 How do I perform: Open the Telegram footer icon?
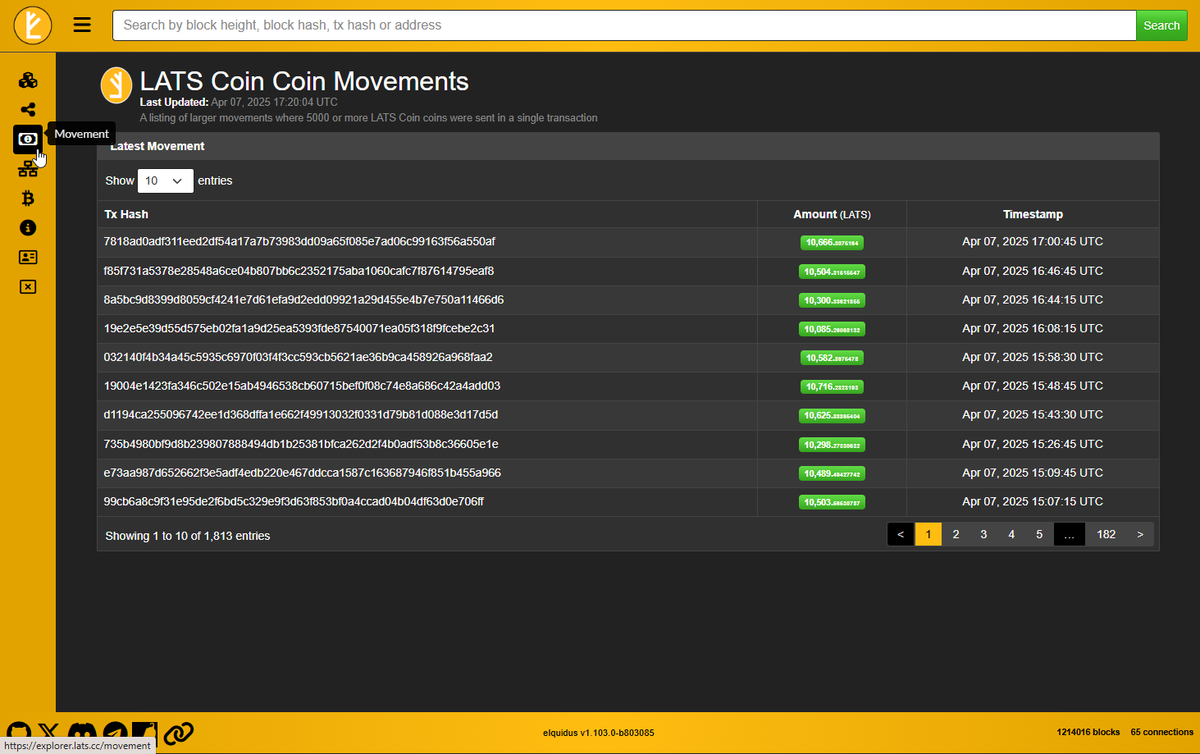[116, 733]
